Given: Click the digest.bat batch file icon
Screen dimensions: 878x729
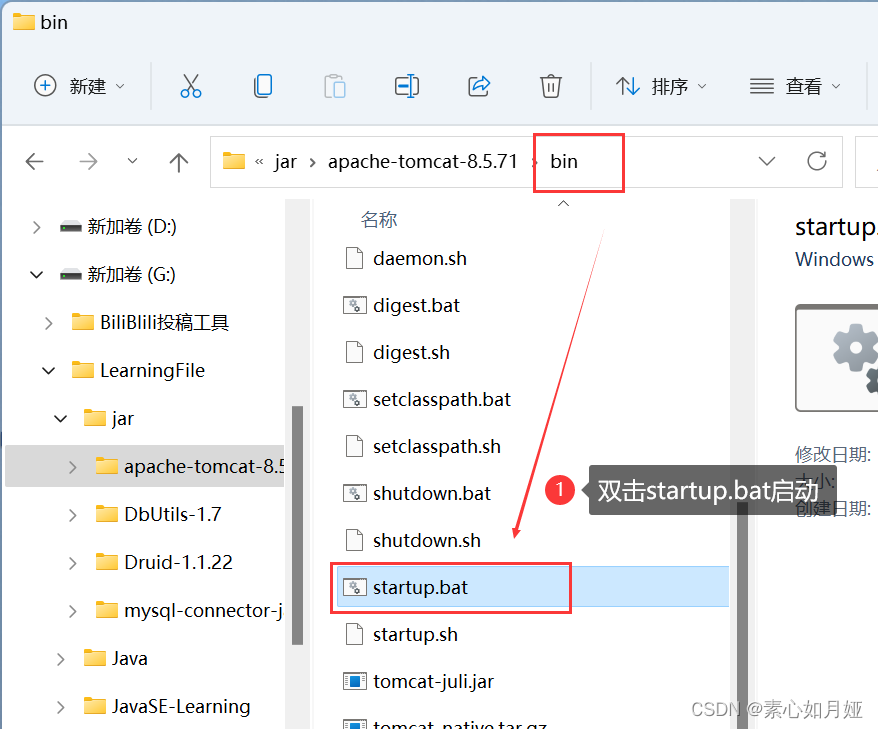Looking at the screenshot, I should [354, 306].
